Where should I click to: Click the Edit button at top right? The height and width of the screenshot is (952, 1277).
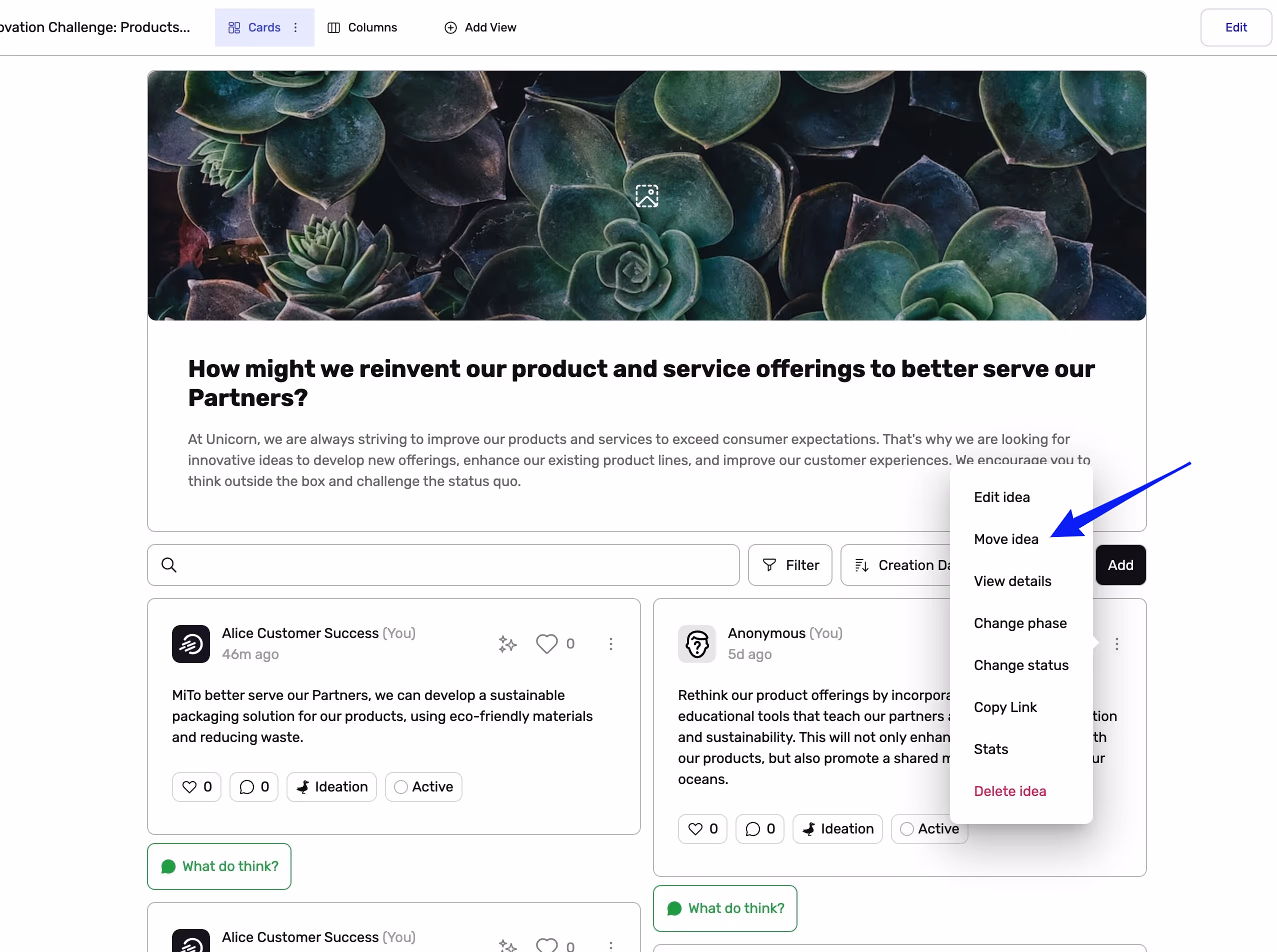point(1235,27)
